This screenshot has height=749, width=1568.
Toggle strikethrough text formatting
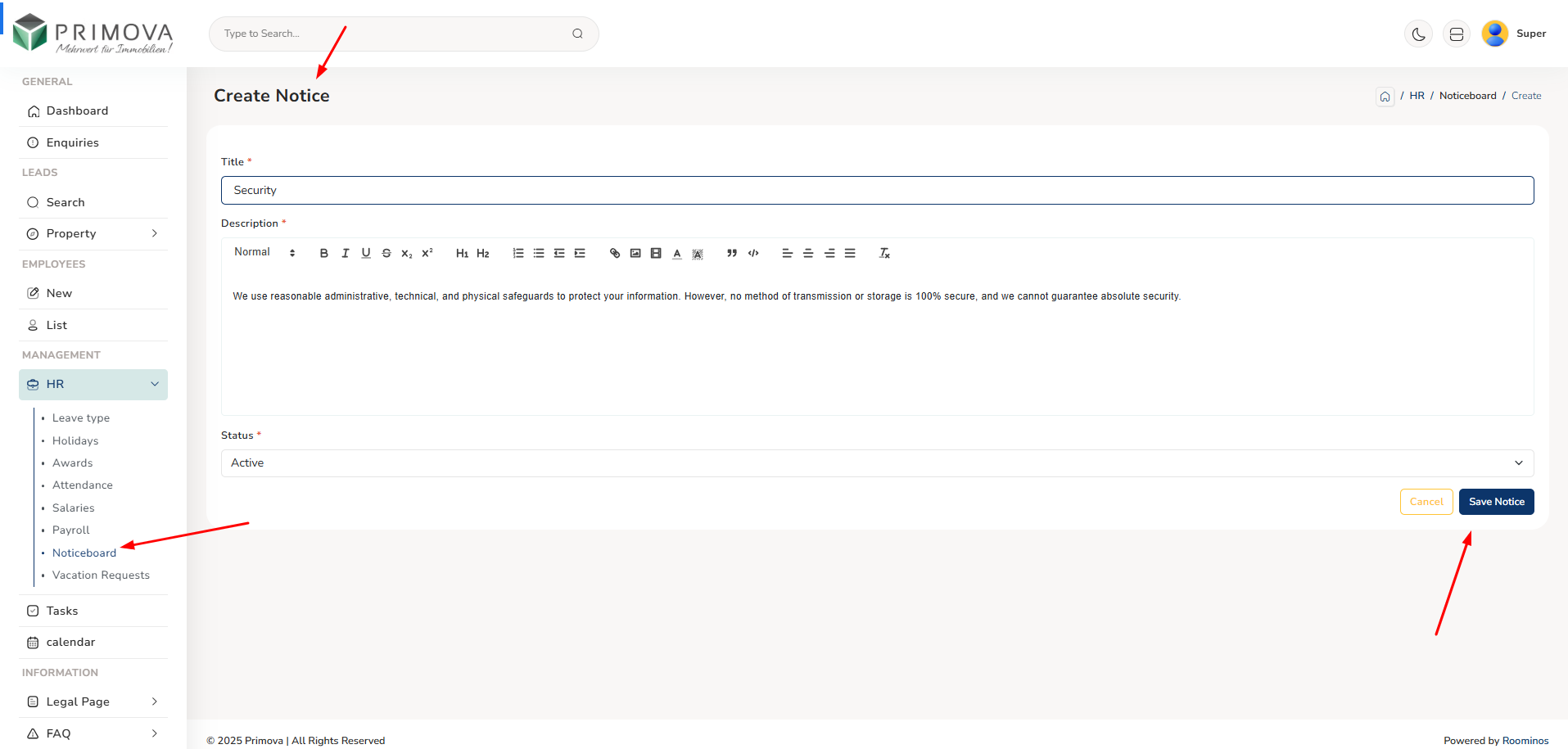tap(386, 254)
